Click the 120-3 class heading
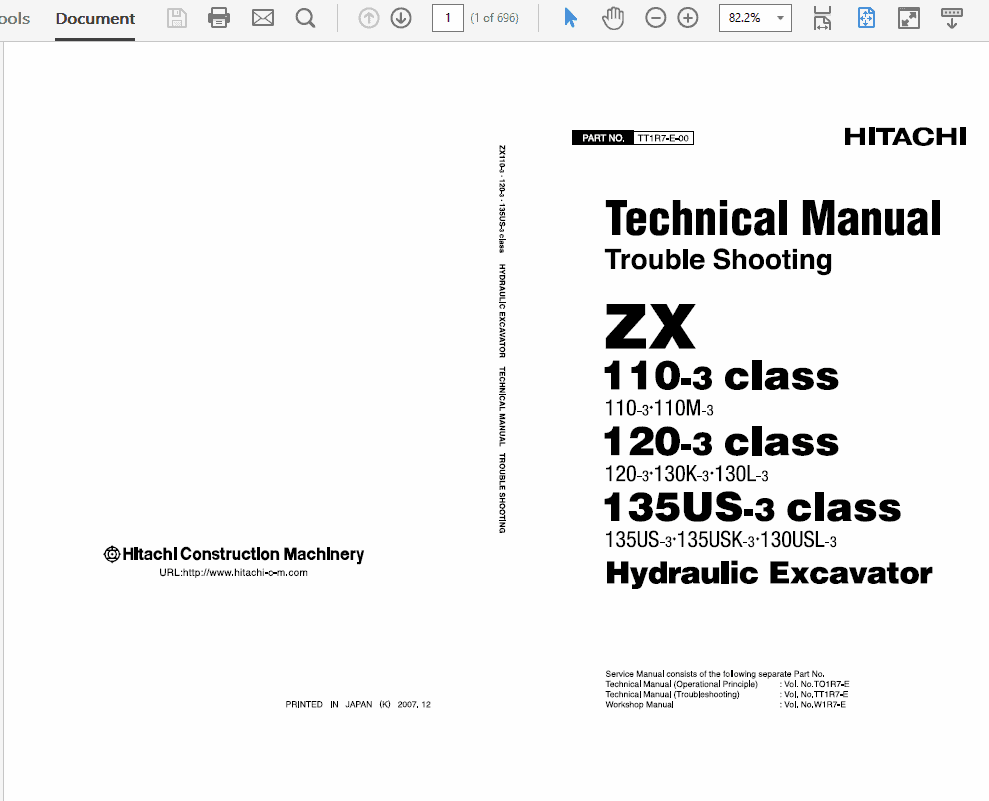989x801 pixels. 721,441
